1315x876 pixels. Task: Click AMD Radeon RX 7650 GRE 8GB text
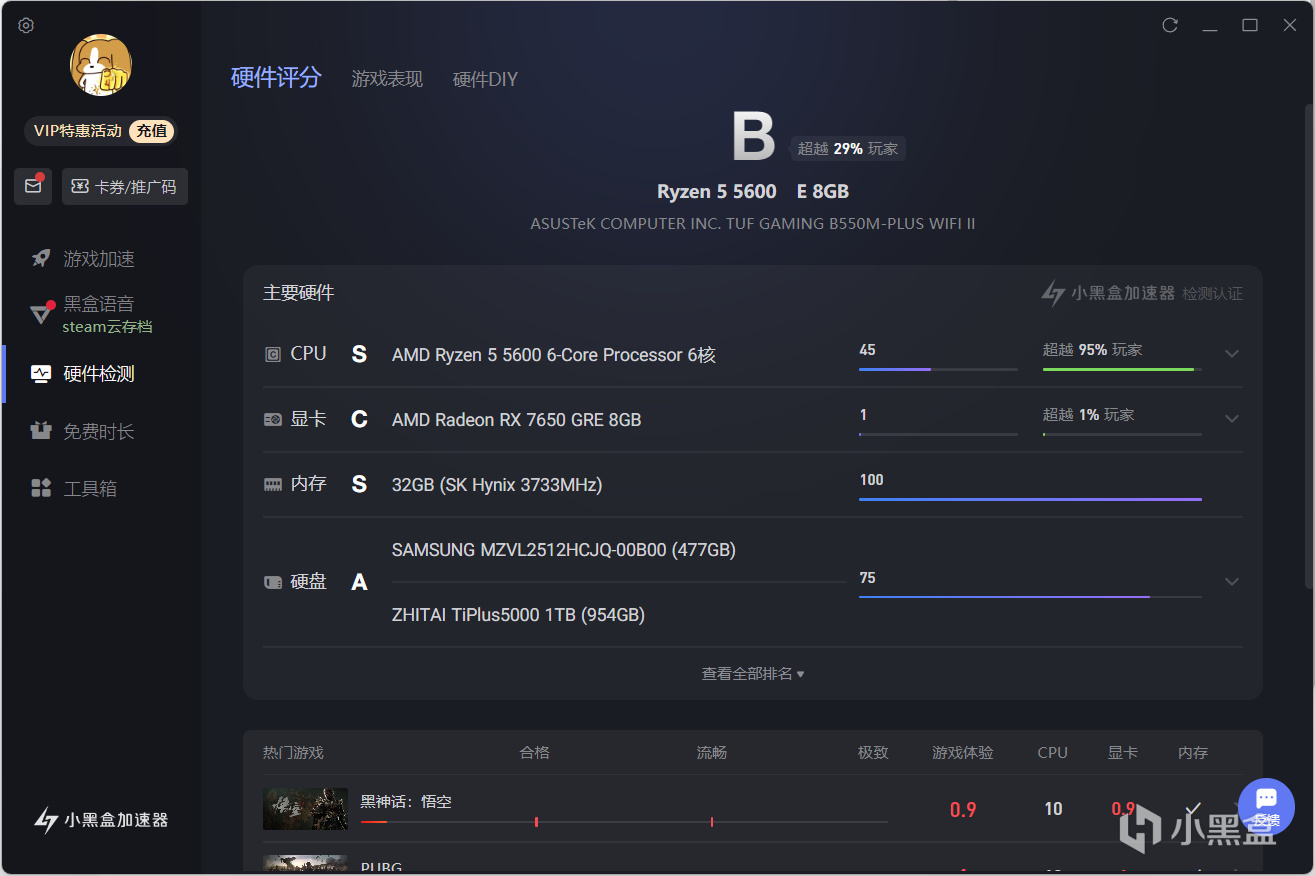[517, 420]
